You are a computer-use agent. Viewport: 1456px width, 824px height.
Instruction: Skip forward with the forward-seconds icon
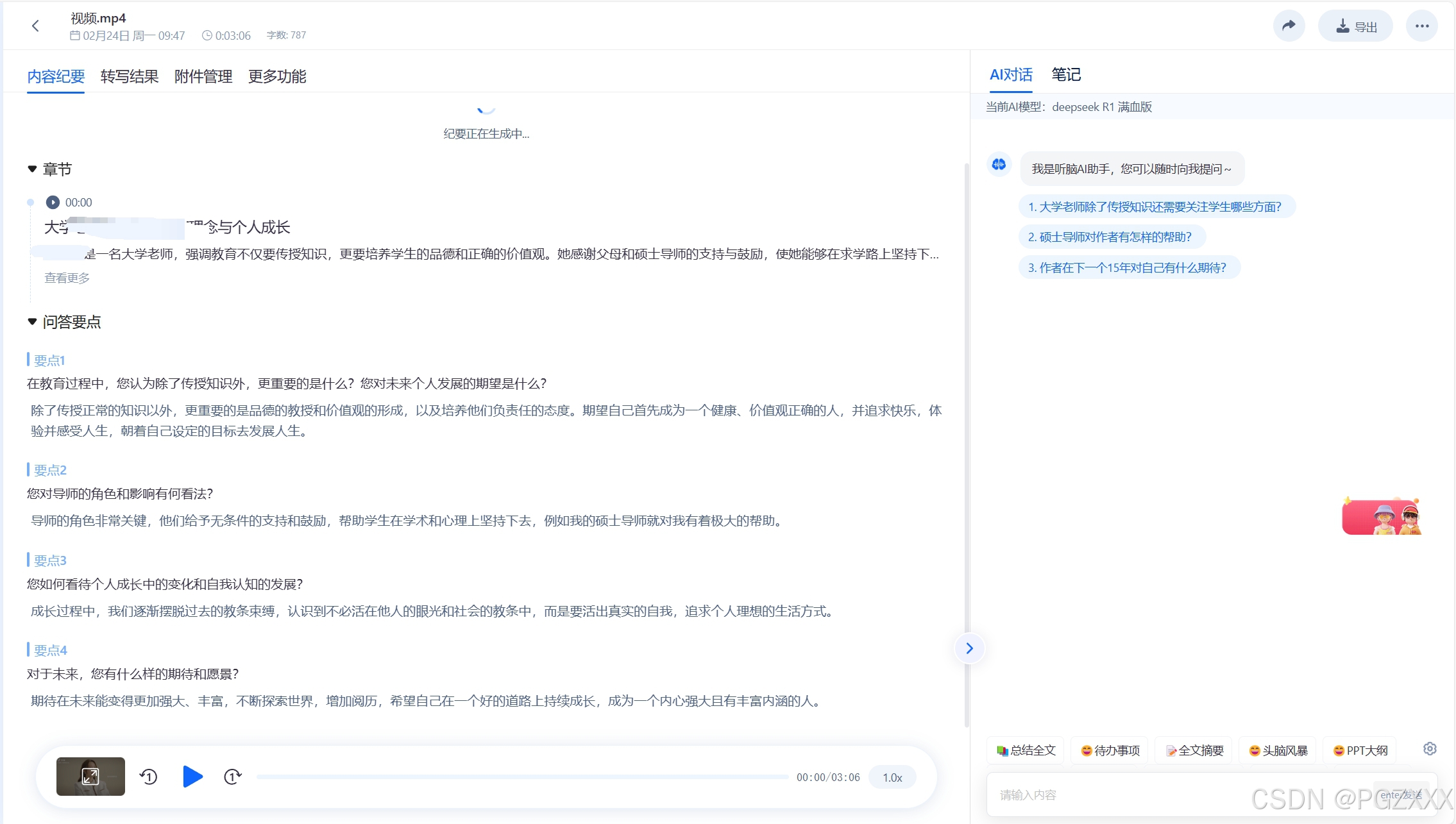(x=232, y=777)
